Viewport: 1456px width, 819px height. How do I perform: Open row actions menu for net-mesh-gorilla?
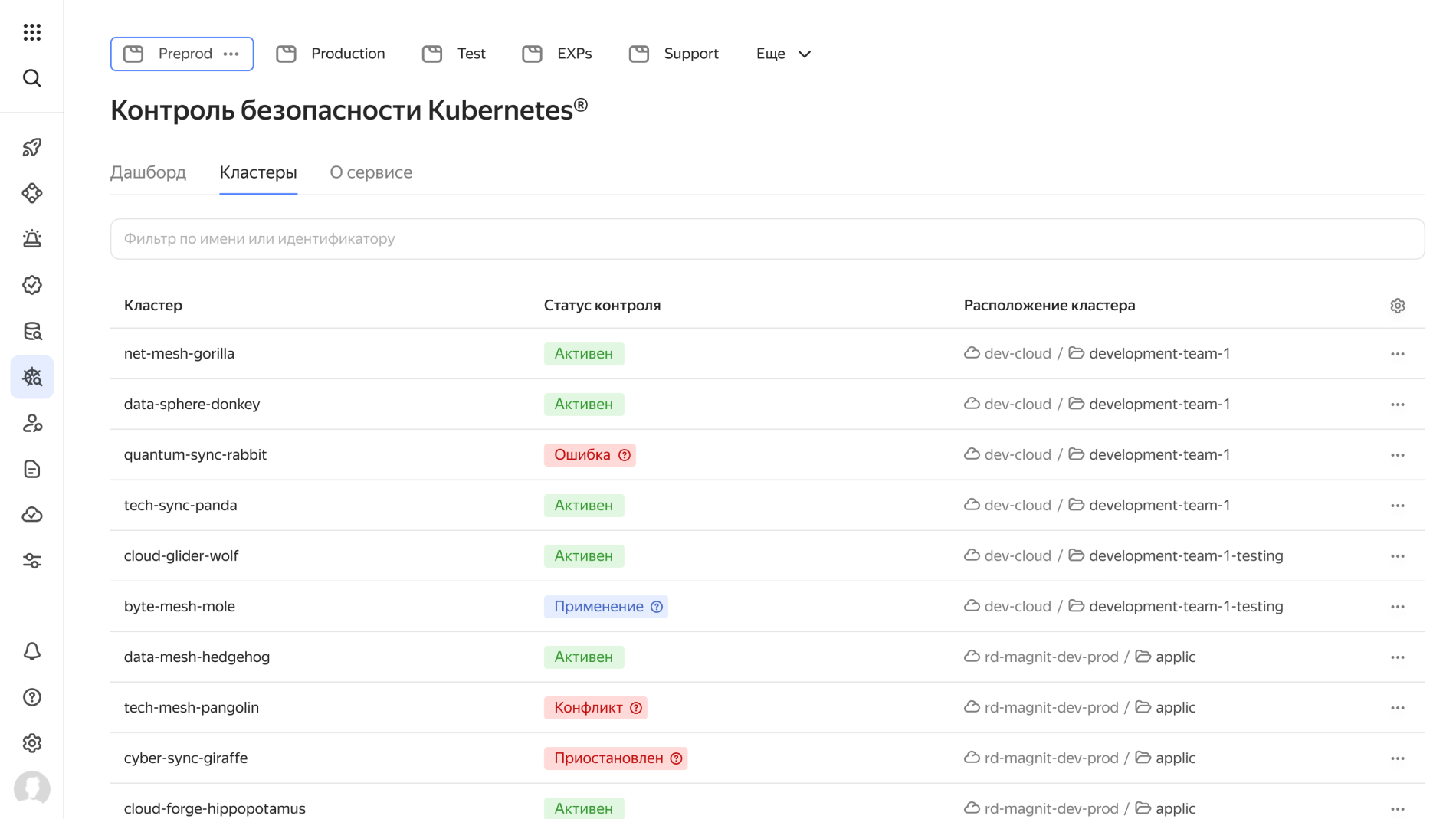(1397, 354)
